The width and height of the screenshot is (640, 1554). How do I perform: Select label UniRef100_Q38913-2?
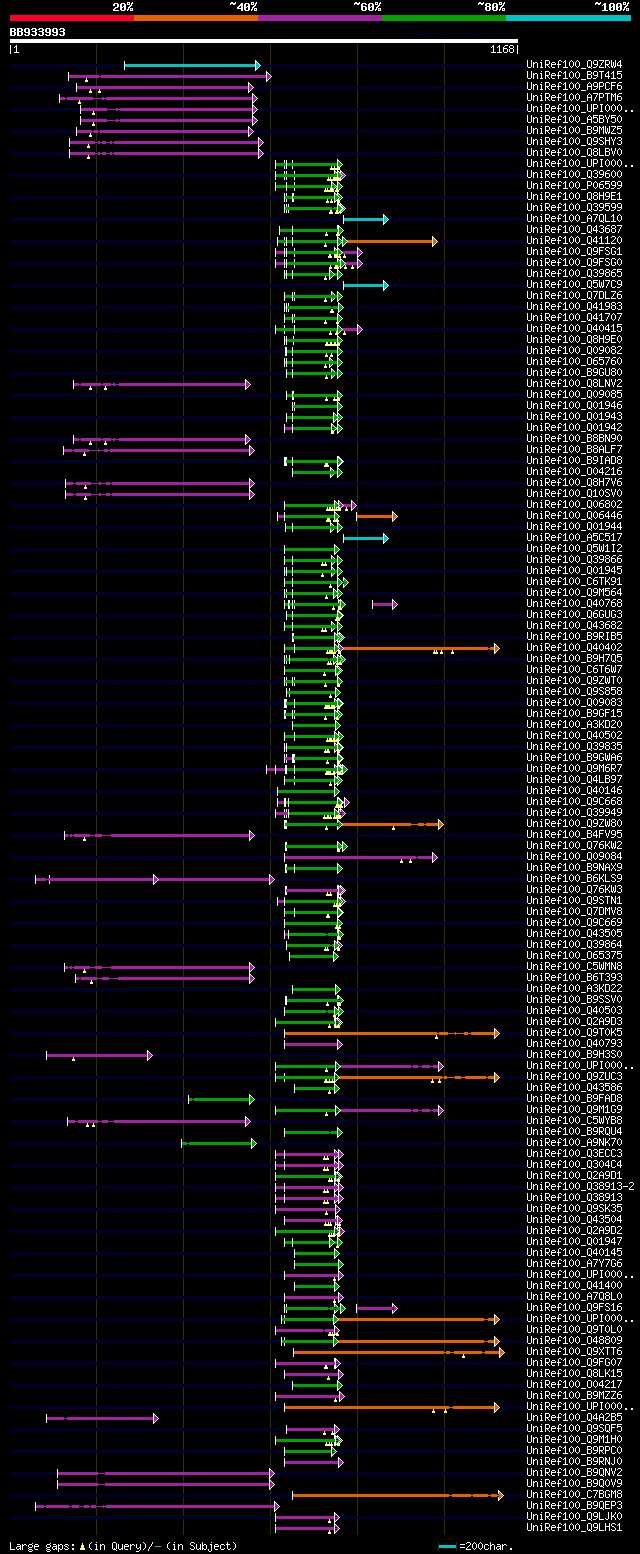click(580, 1186)
